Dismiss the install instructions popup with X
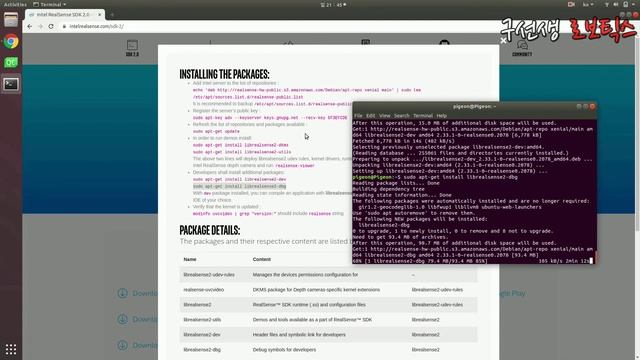 pyautogui.click(x=503, y=40)
